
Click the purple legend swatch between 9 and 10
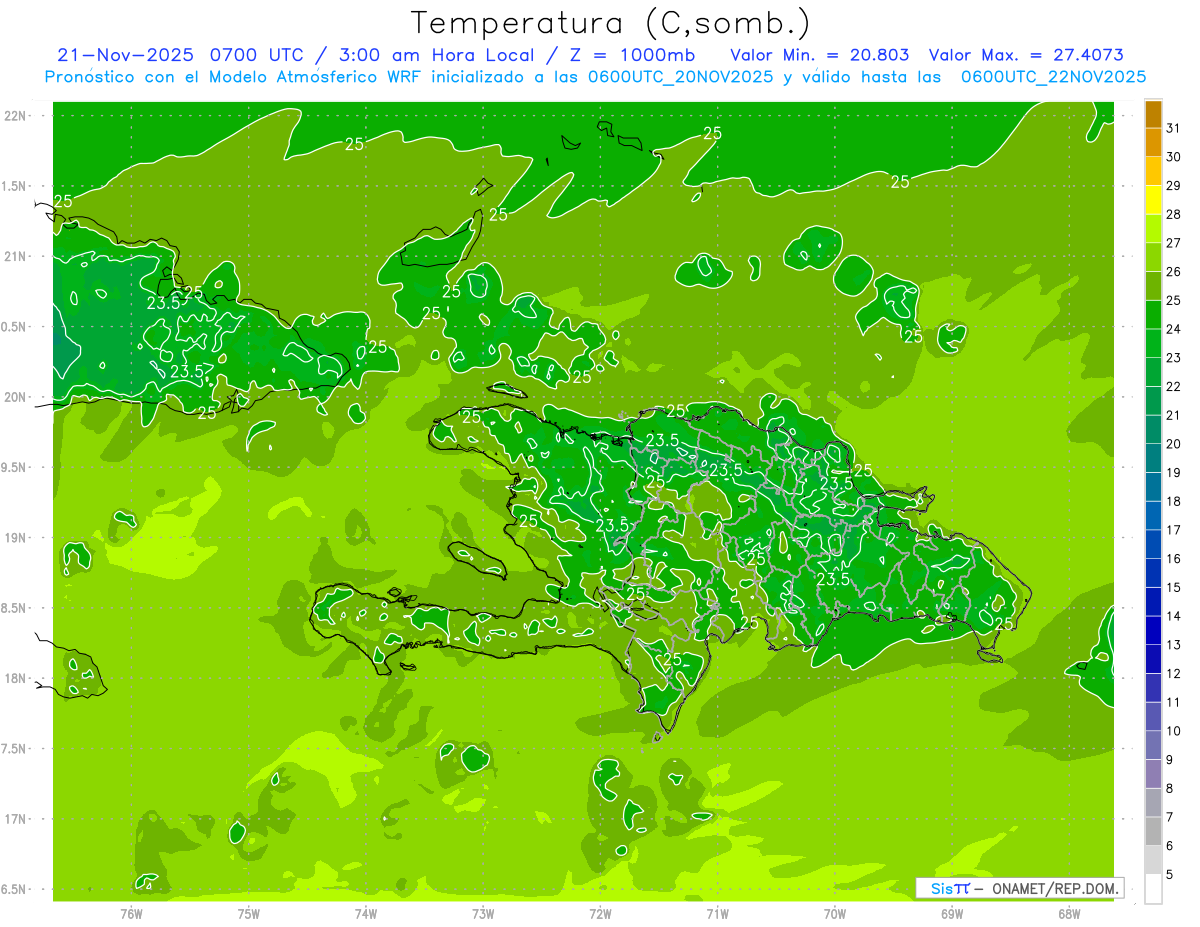tap(1153, 745)
